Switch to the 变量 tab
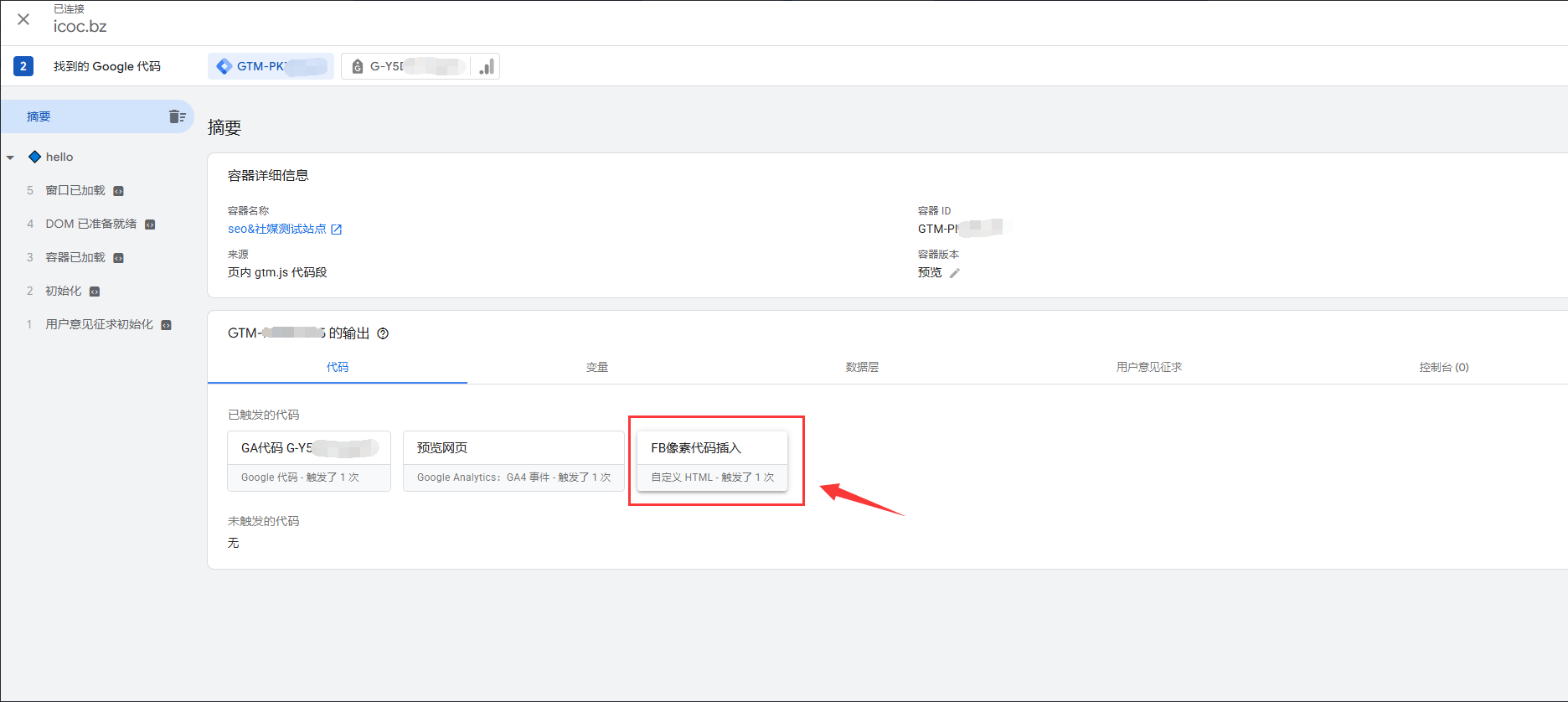Viewport: 1568px width, 702px height. tap(596, 367)
